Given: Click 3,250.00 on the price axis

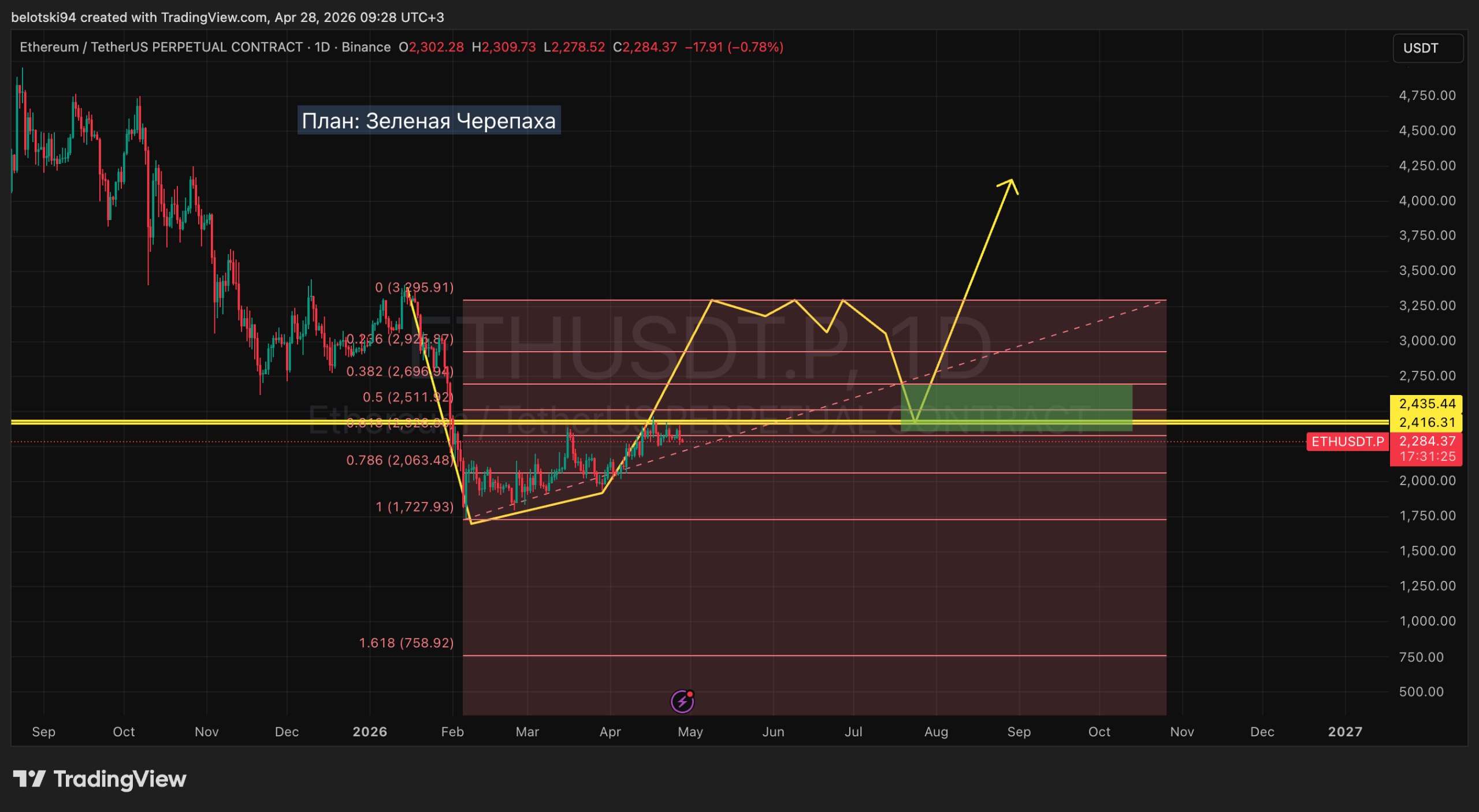Looking at the screenshot, I should click(x=1427, y=305).
